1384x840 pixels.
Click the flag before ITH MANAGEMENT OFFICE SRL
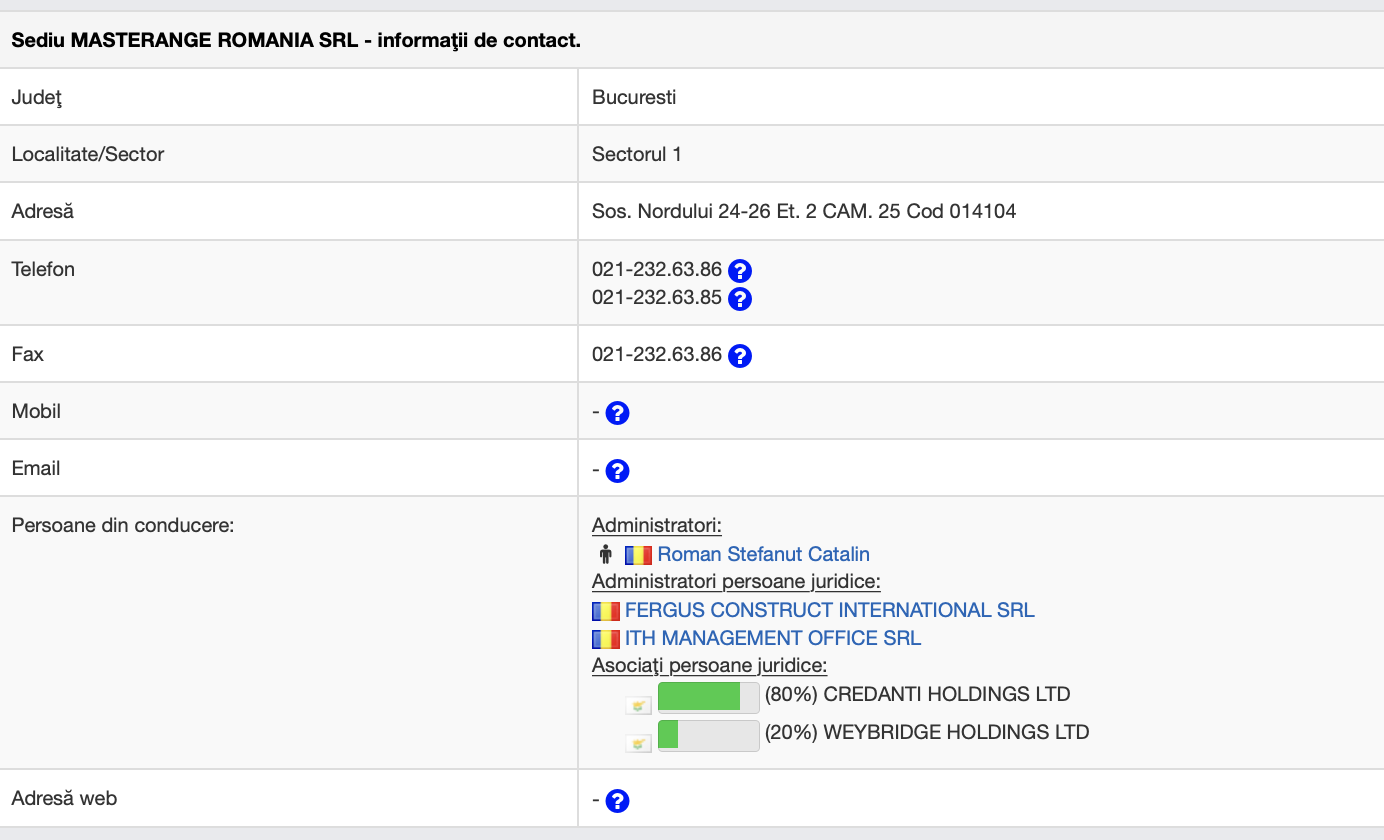[x=606, y=639]
